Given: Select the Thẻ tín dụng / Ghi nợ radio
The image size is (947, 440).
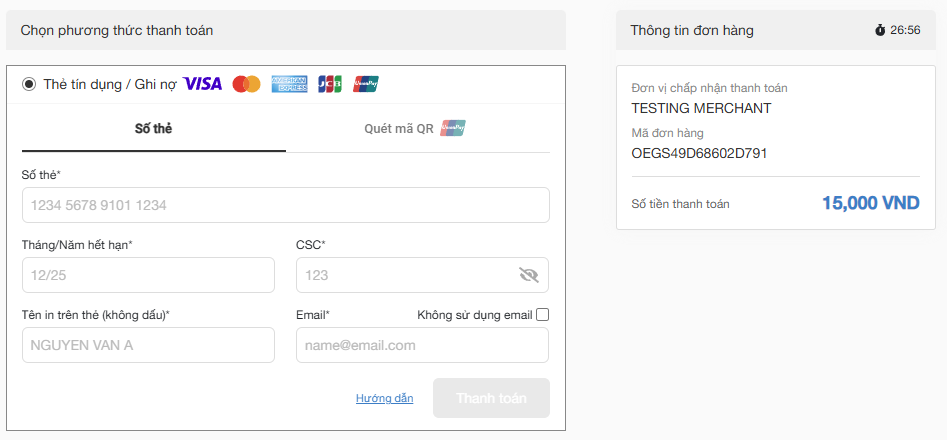Looking at the screenshot, I should tap(29, 84).
